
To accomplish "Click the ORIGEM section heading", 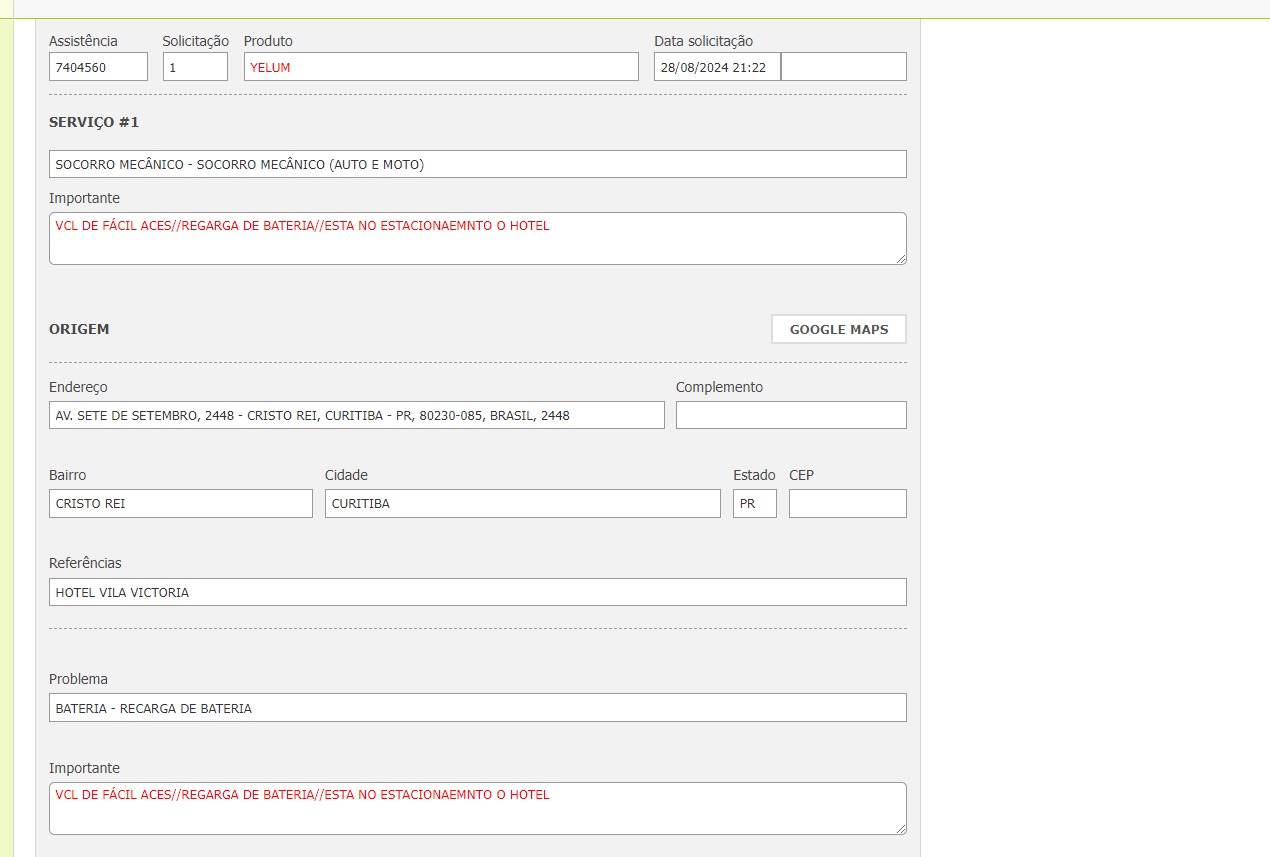I will pyautogui.click(x=79, y=329).
